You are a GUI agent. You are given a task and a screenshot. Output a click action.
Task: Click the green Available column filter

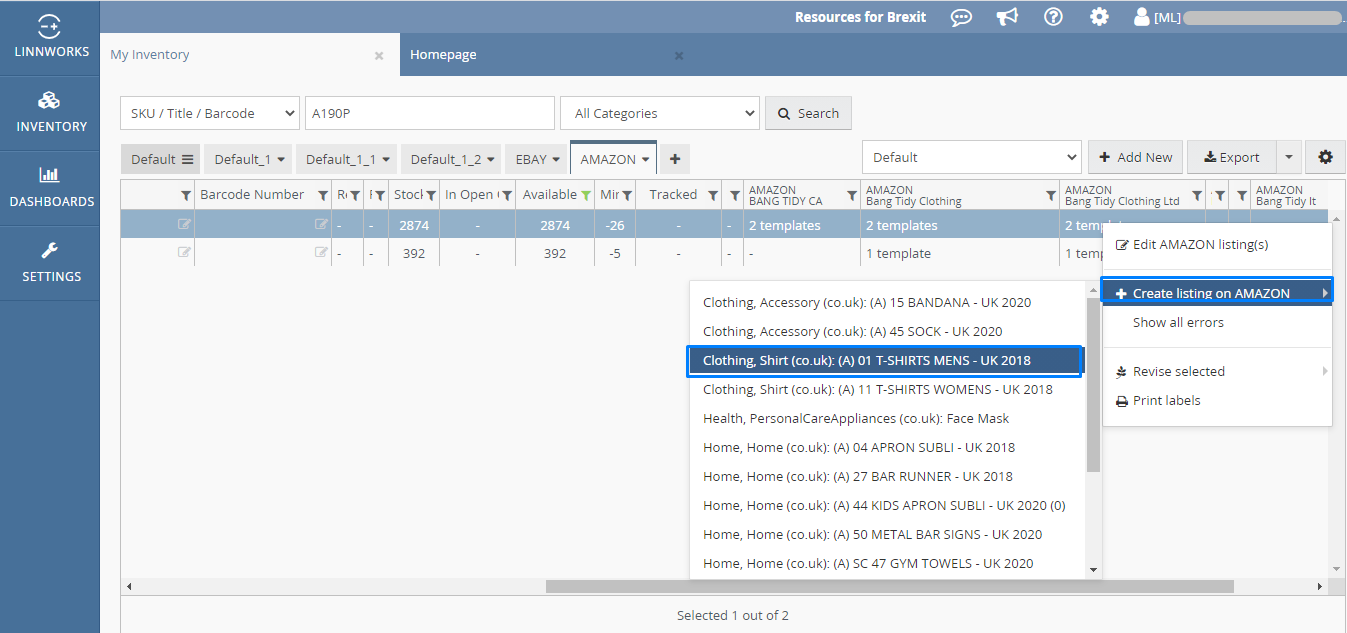[586, 195]
